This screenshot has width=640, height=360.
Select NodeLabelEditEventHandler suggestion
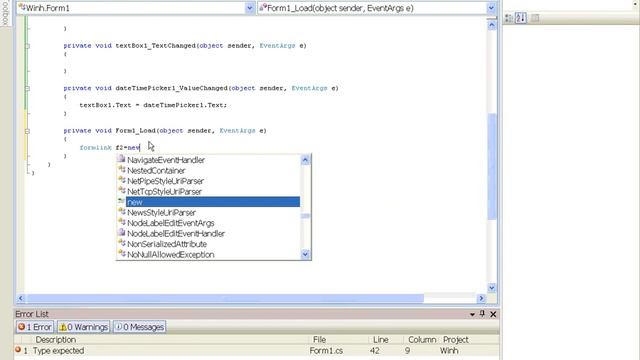pos(176,234)
